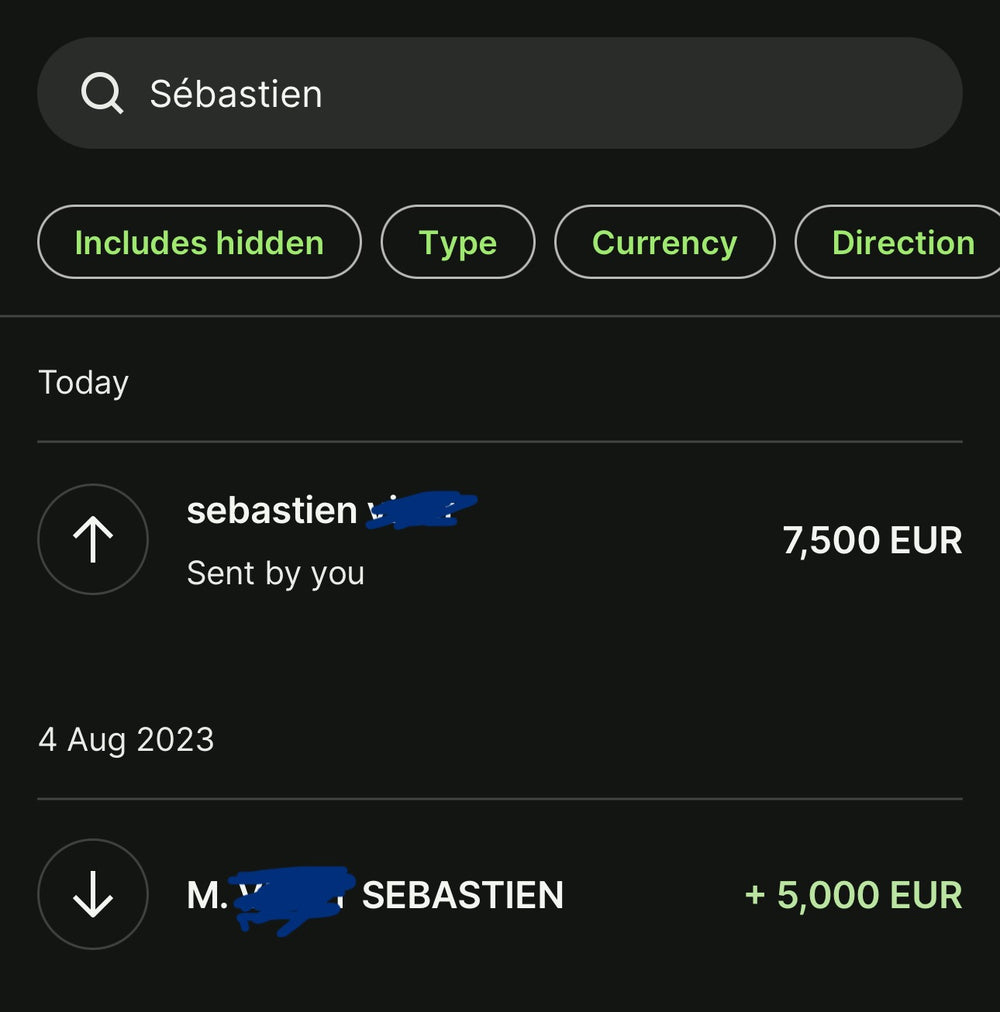Click the divider line under 4 Aug 2023

click(500, 799)
